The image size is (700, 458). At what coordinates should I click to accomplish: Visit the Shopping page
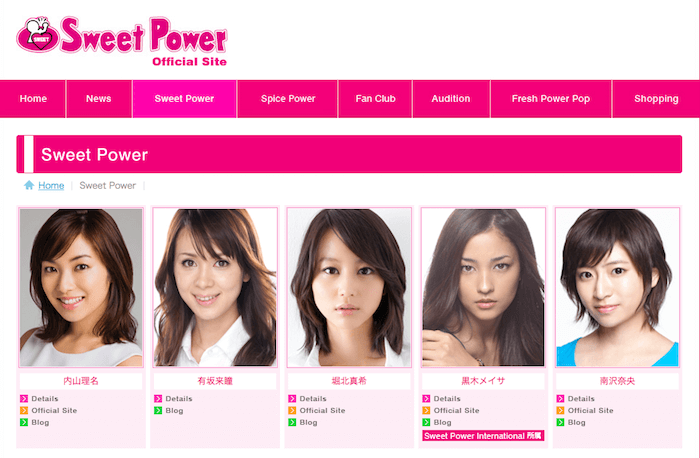pyautogui.click(x=656, y=99)
